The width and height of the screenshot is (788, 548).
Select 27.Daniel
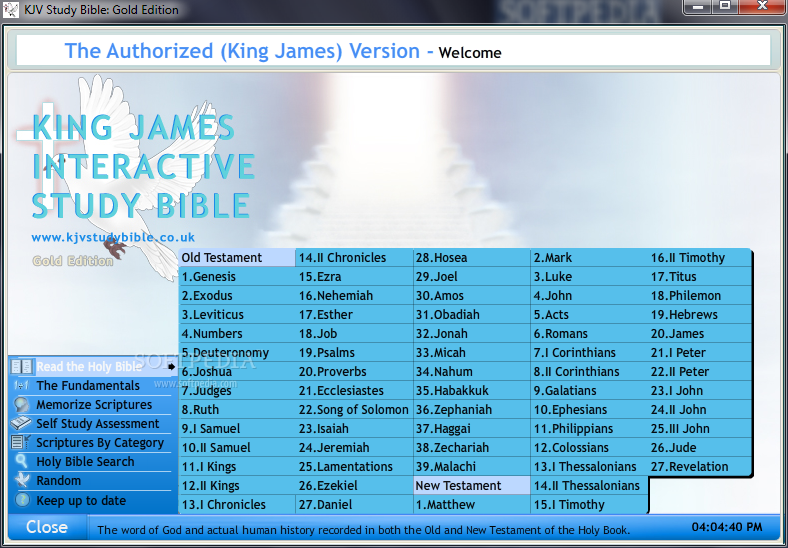[354, 505]
